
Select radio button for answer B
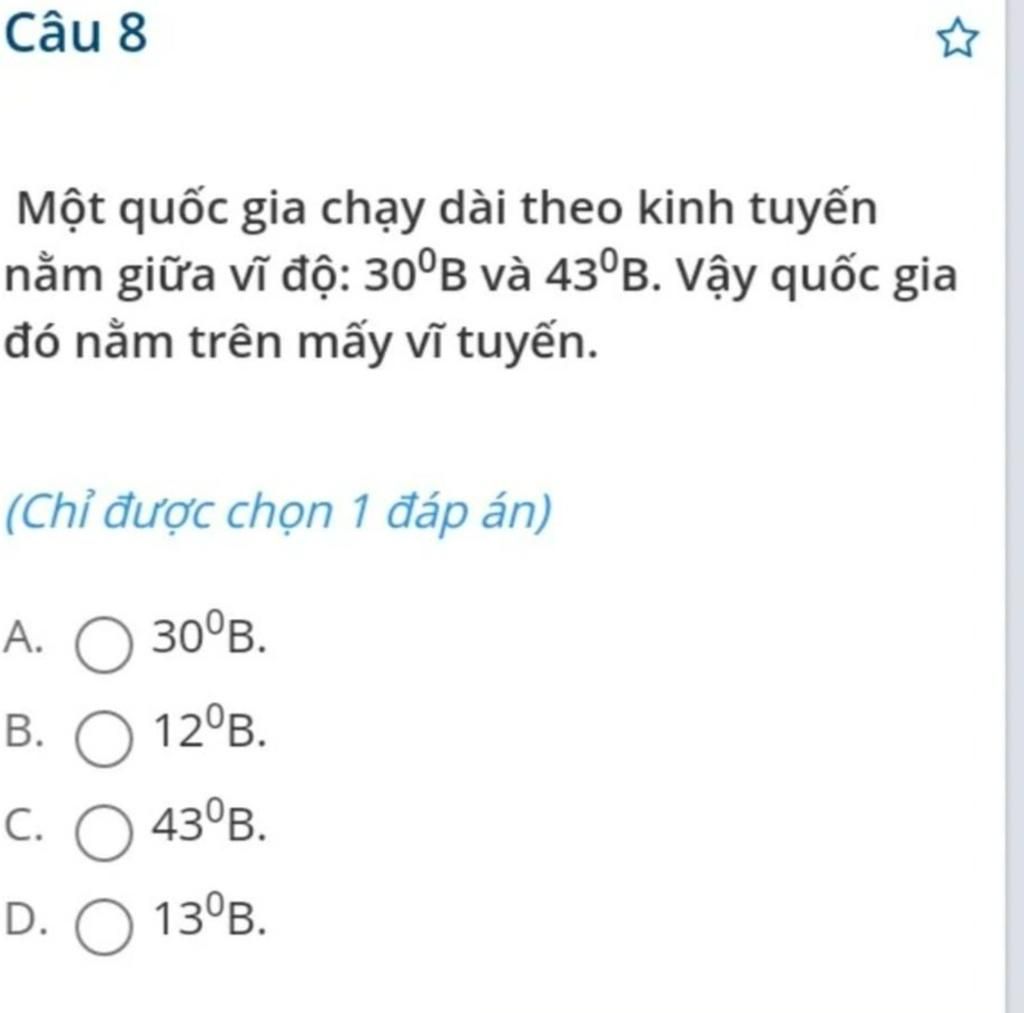(x=104, y=739)
